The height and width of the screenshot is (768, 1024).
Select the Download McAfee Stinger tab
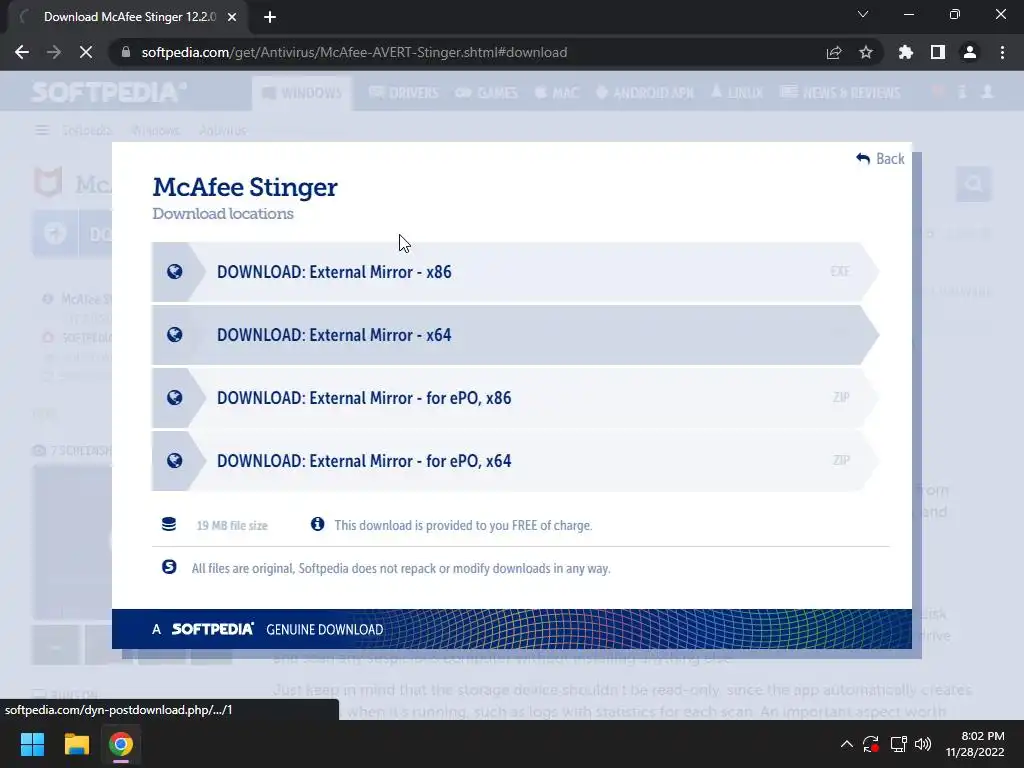(129, 17)
